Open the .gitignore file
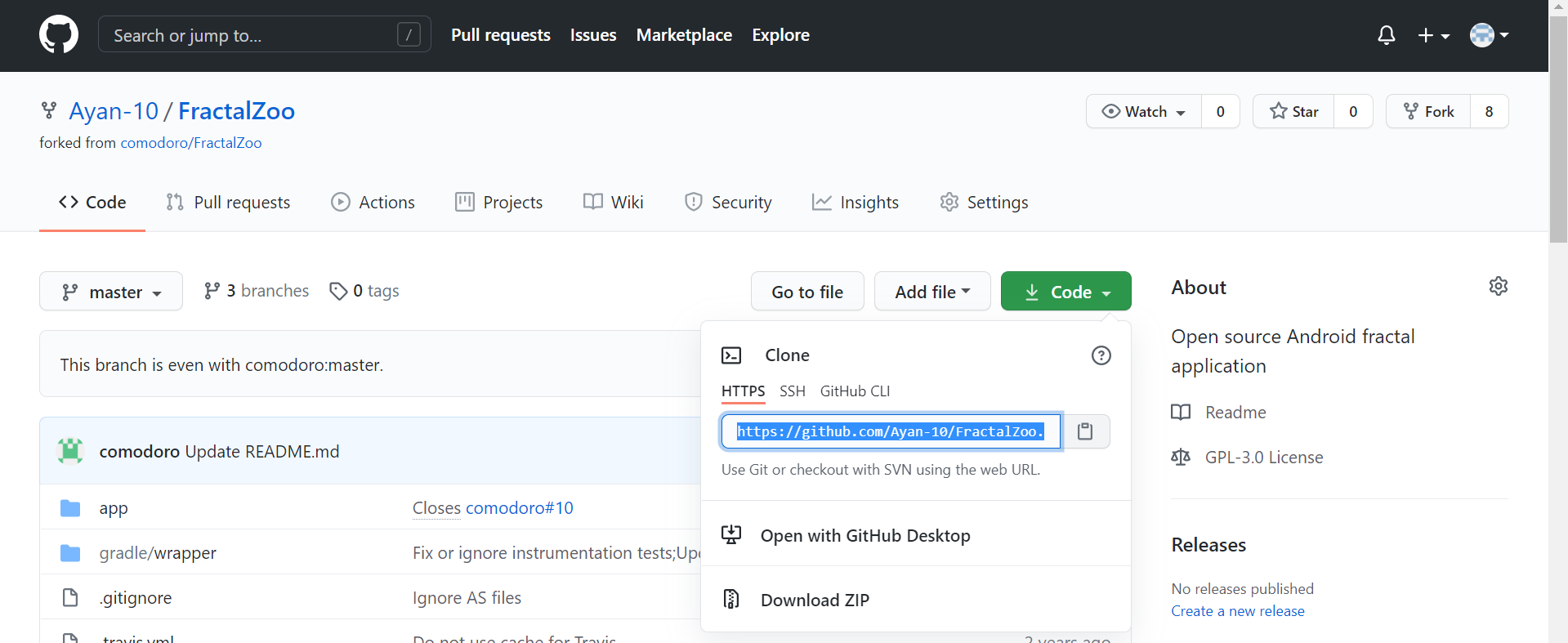Screen dimensions: 1568x643 (x=136, y=598)
